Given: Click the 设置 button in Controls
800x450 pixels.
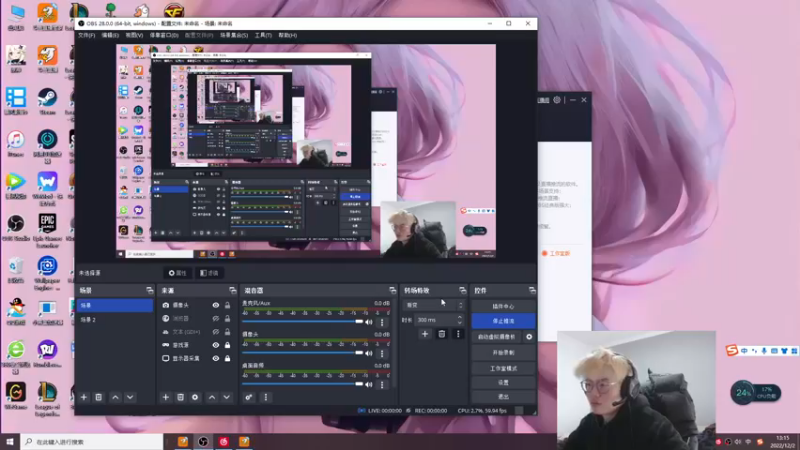Looking at the screenshot, I should pyautogui.click(x=503, y=382).
